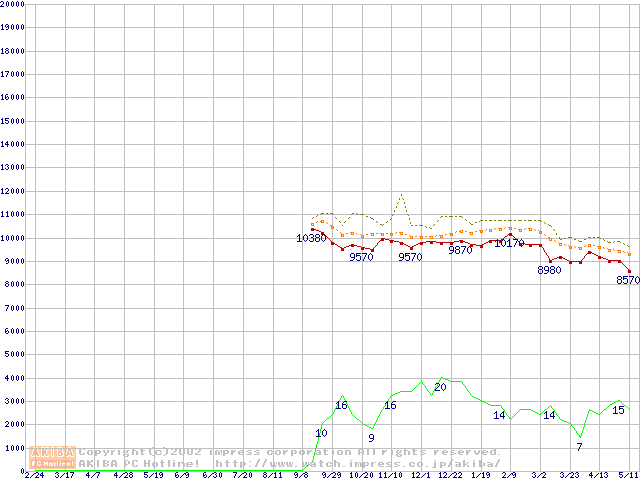The width and height of the screenshot is (640, 480).
Task: Click the 2/24 date on x-axis
Action: (33, 475)
